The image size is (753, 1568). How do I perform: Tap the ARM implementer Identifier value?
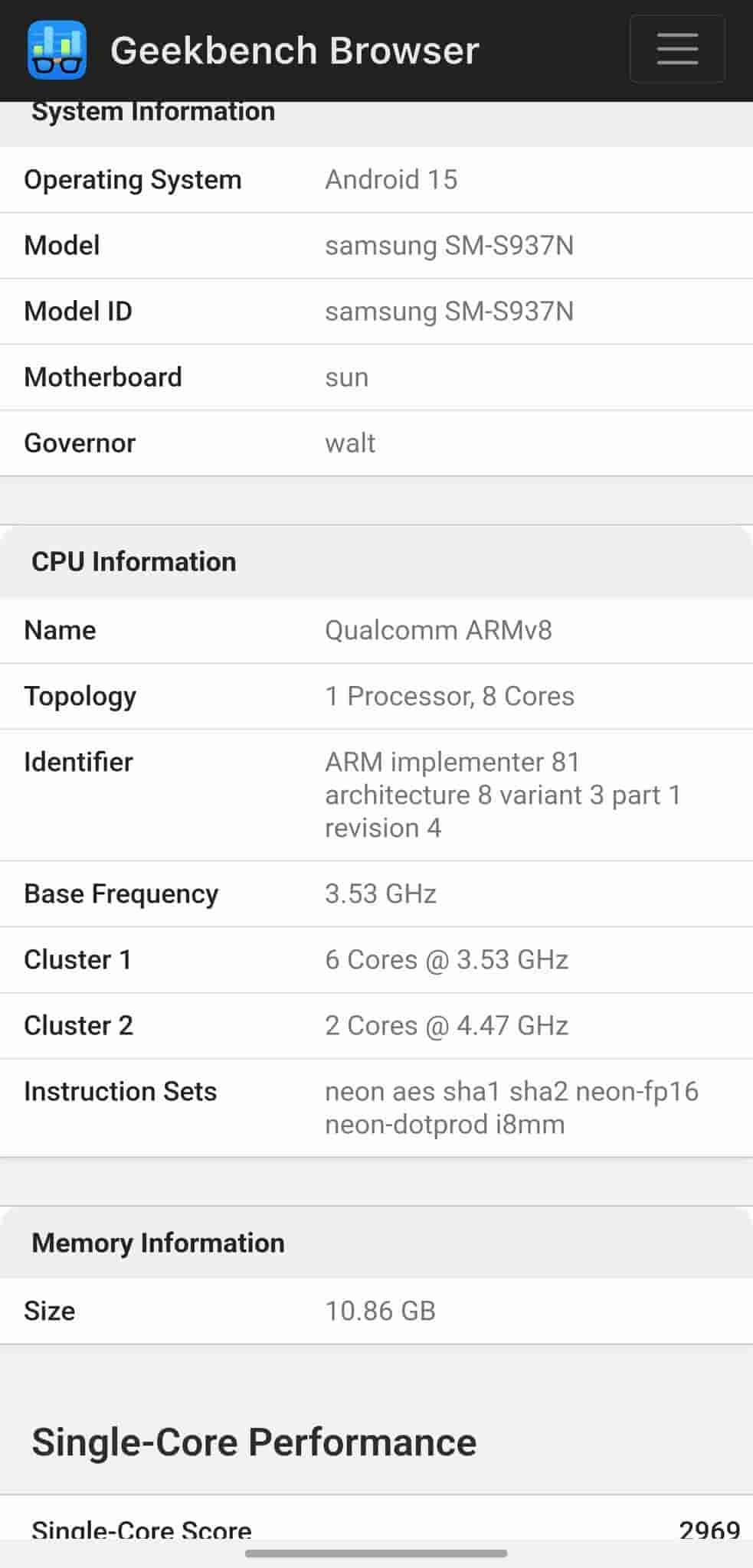[x=502, y=795]
